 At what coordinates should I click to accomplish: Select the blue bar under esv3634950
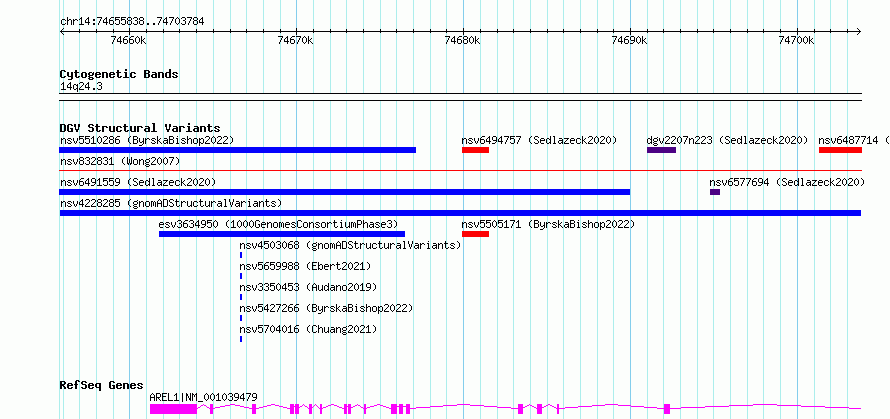tap(282, 234)
